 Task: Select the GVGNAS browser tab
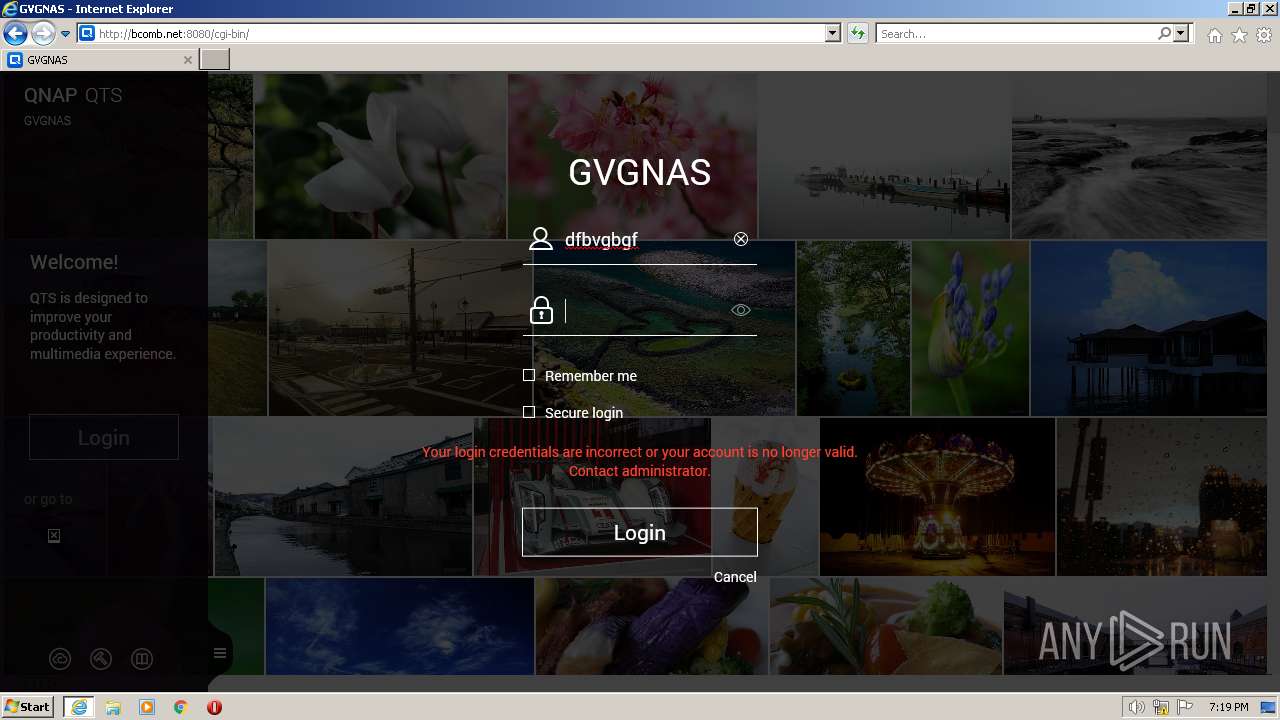pyautogui.click(x=100, y=60)
